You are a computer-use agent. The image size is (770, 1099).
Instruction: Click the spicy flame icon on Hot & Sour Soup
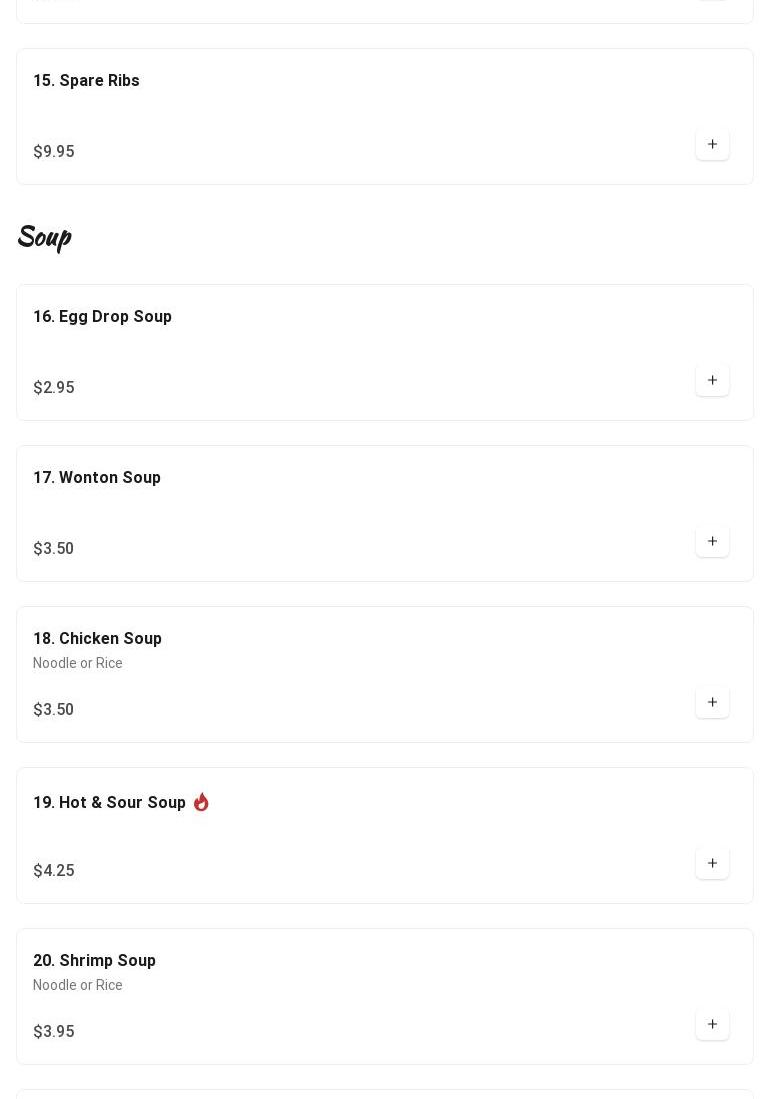tap(201, 802)
